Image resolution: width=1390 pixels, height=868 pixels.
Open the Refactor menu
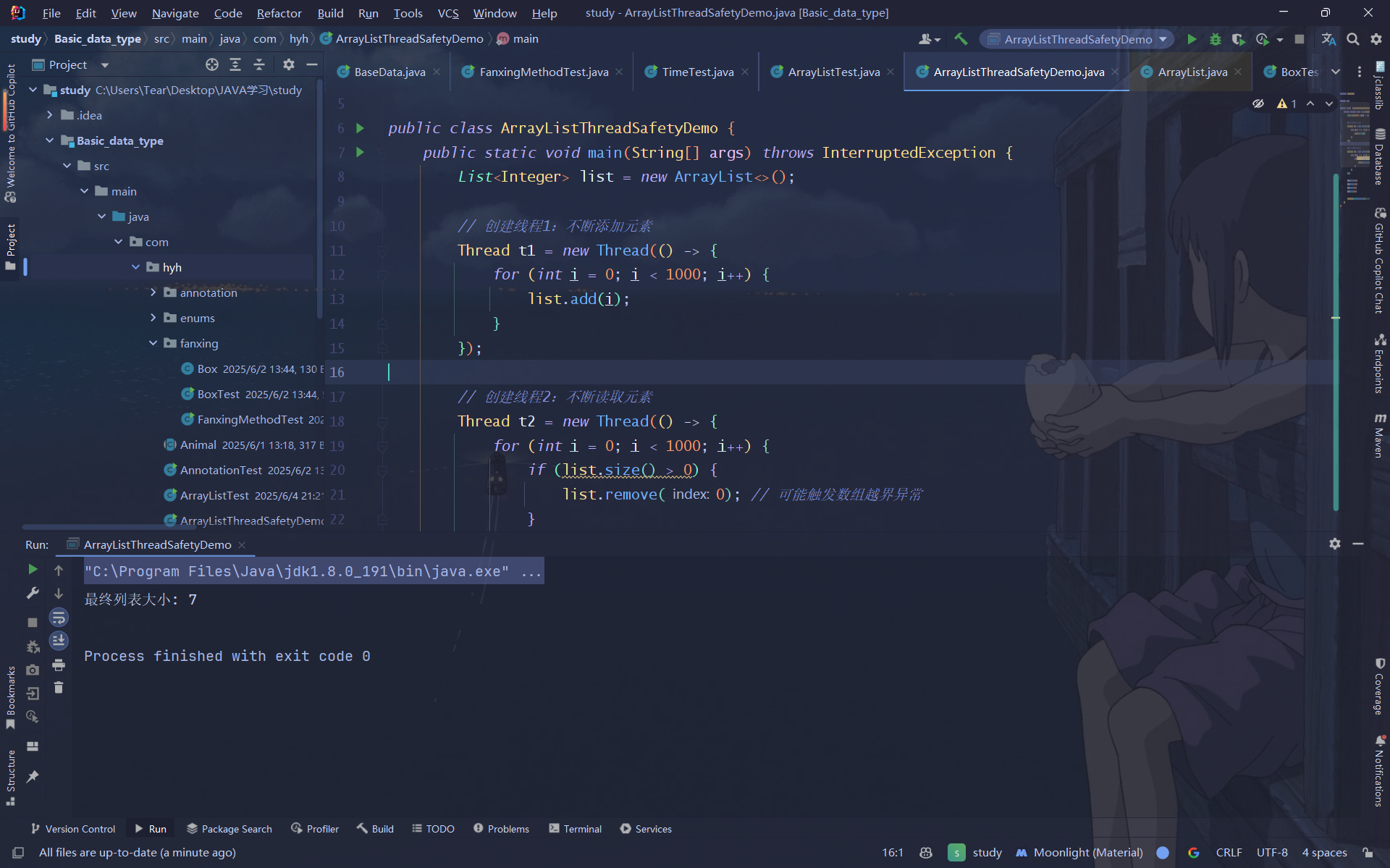click(x=279, y=13)
